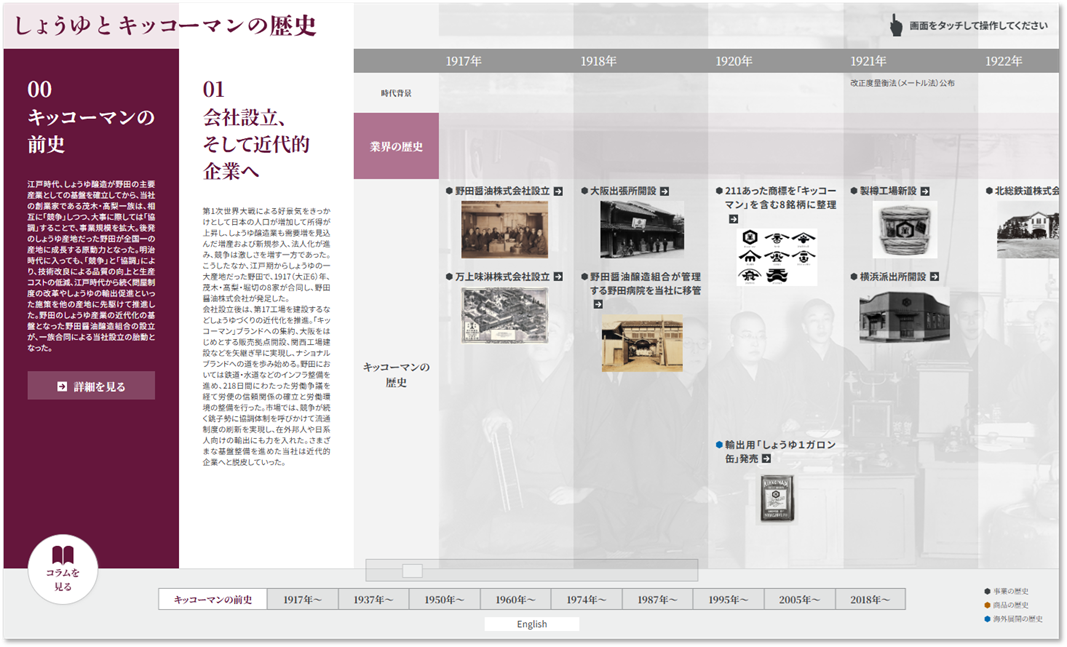
Task: Open the 野田病院 gate photo thumbnail
Action: [642, 343]
